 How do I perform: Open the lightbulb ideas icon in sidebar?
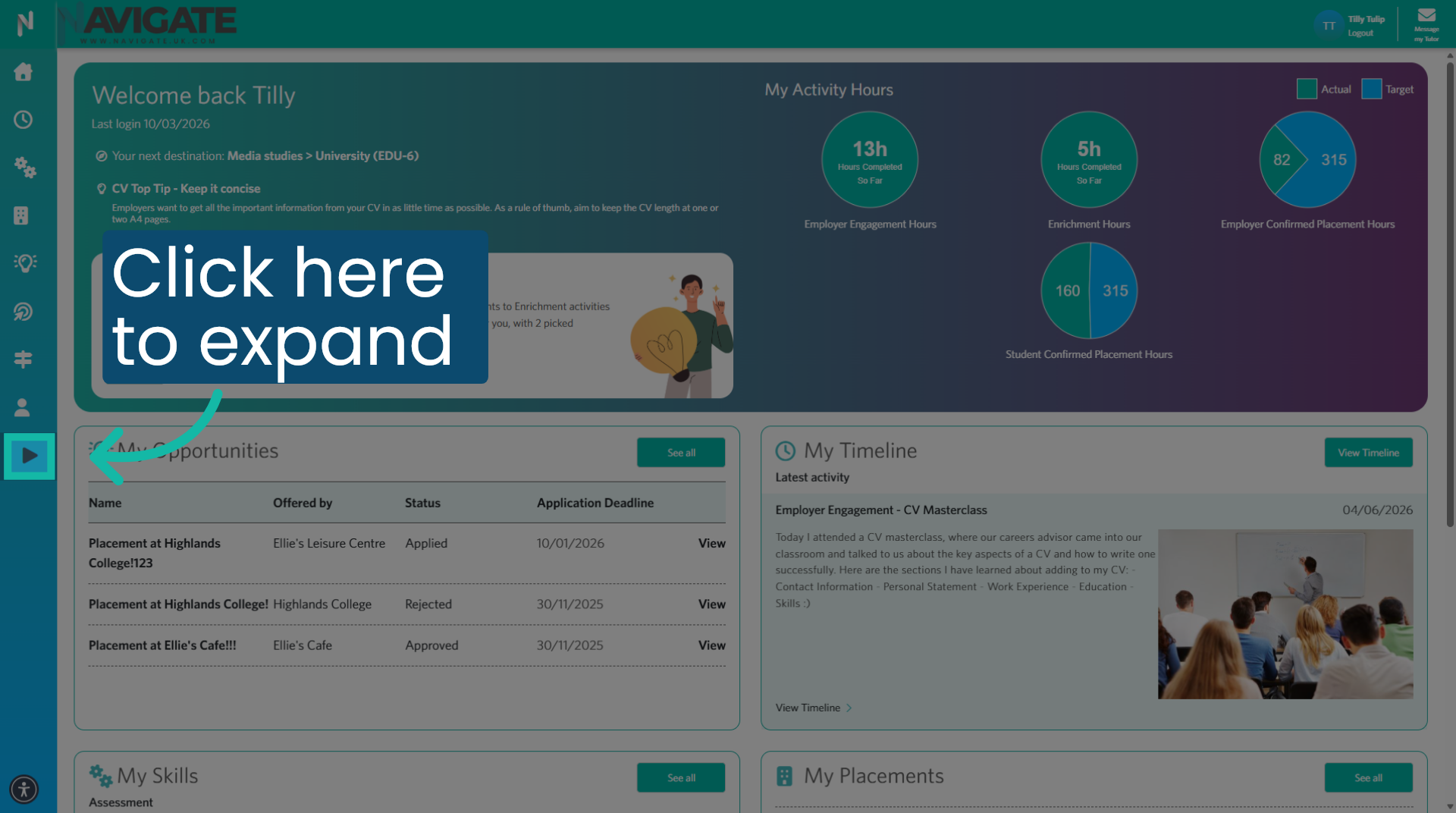(x=25, y=262)
